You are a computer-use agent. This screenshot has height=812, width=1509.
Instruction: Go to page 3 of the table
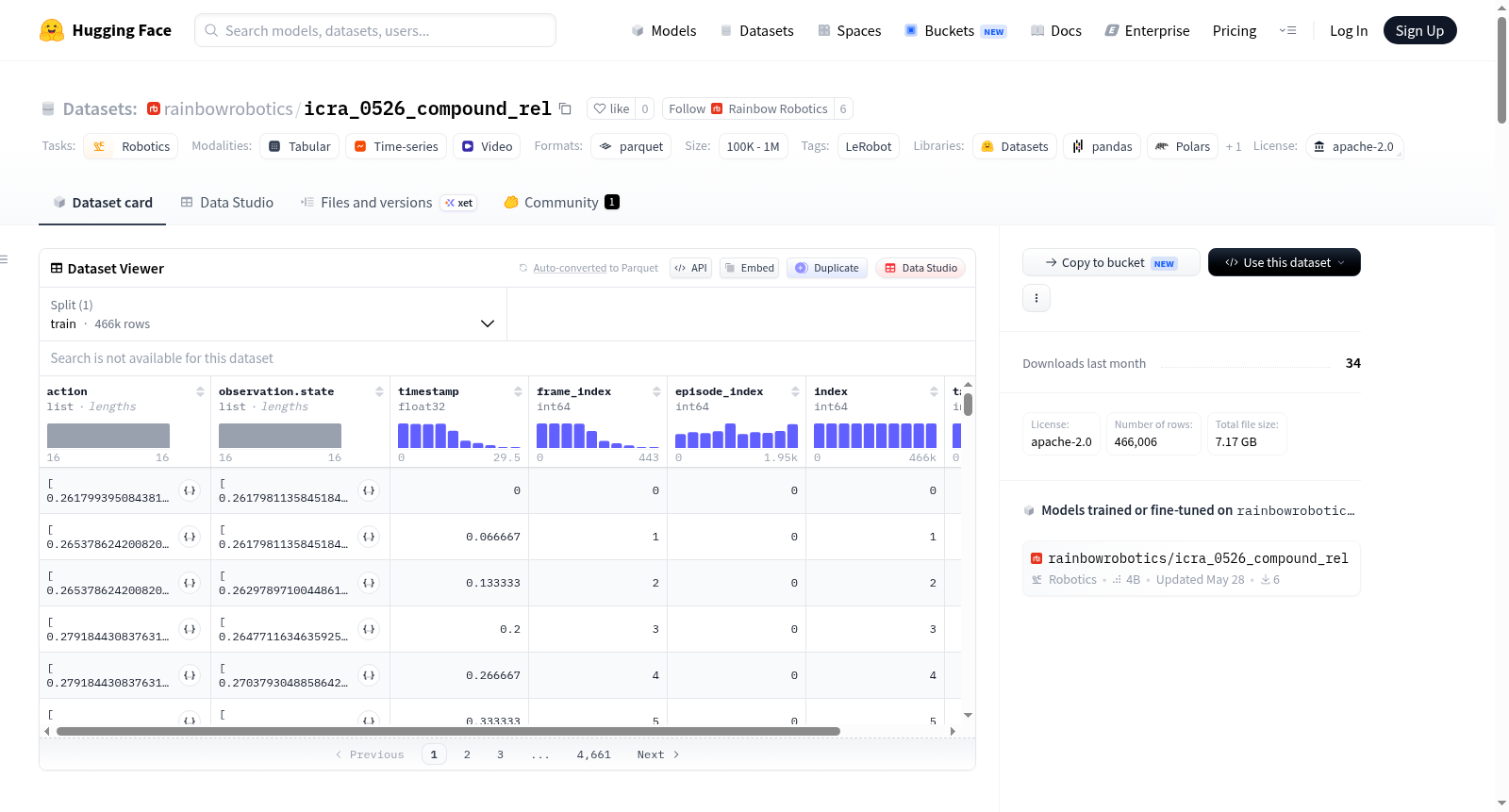coord(500,754)
